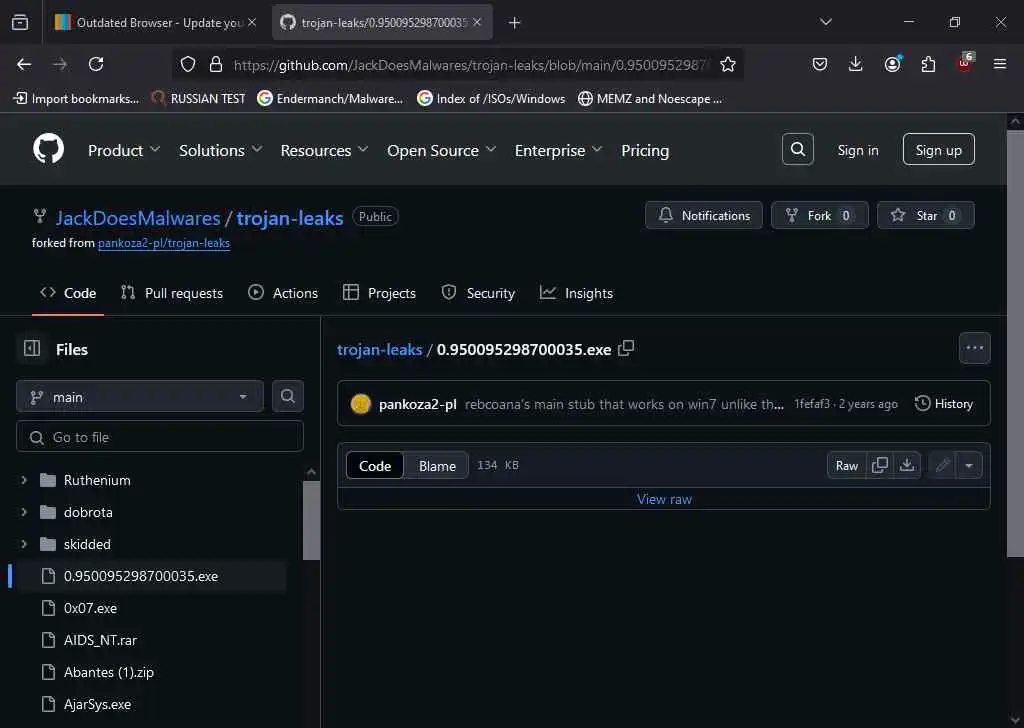
Task: Expand the dobrota folder
Action: tap(24, 512)
